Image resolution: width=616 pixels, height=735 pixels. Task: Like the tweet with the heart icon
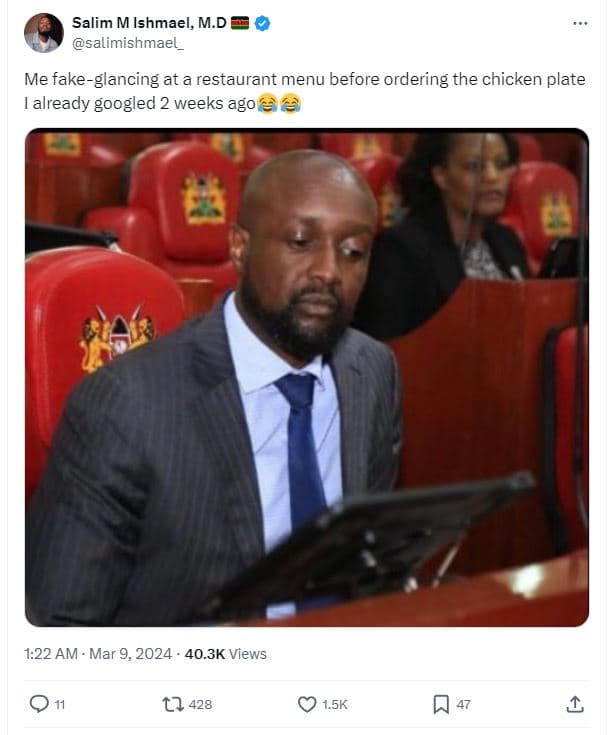(x=307, y=704)
